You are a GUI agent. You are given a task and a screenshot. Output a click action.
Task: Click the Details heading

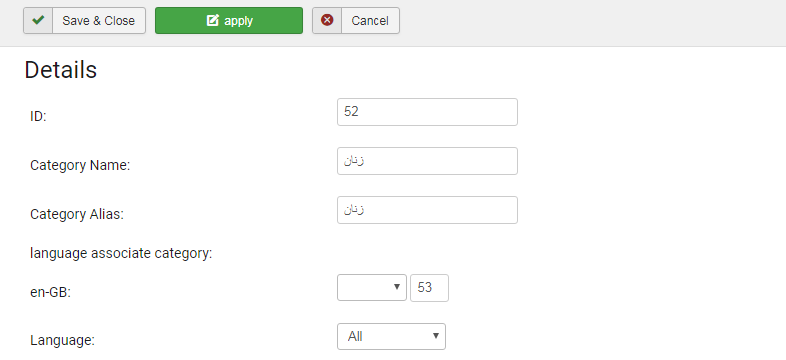61,70
